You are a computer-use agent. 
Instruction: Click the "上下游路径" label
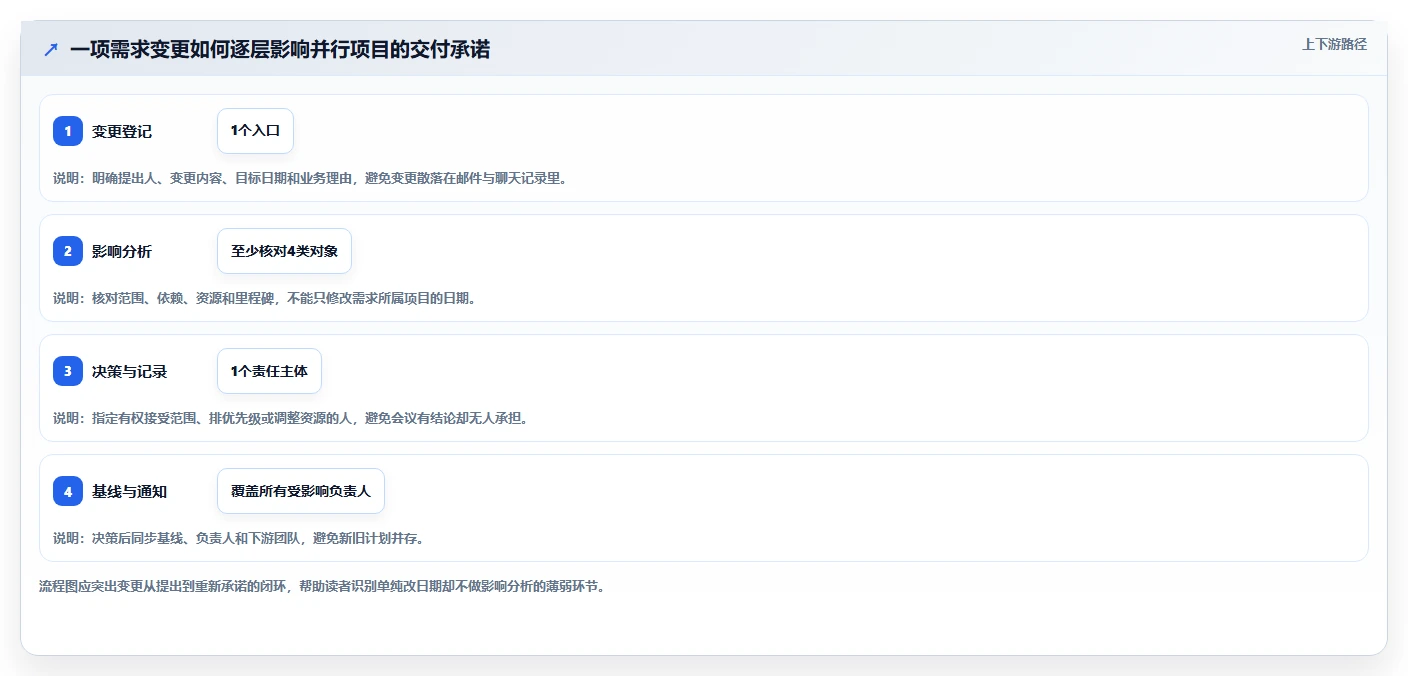(x=1334, y=44)
